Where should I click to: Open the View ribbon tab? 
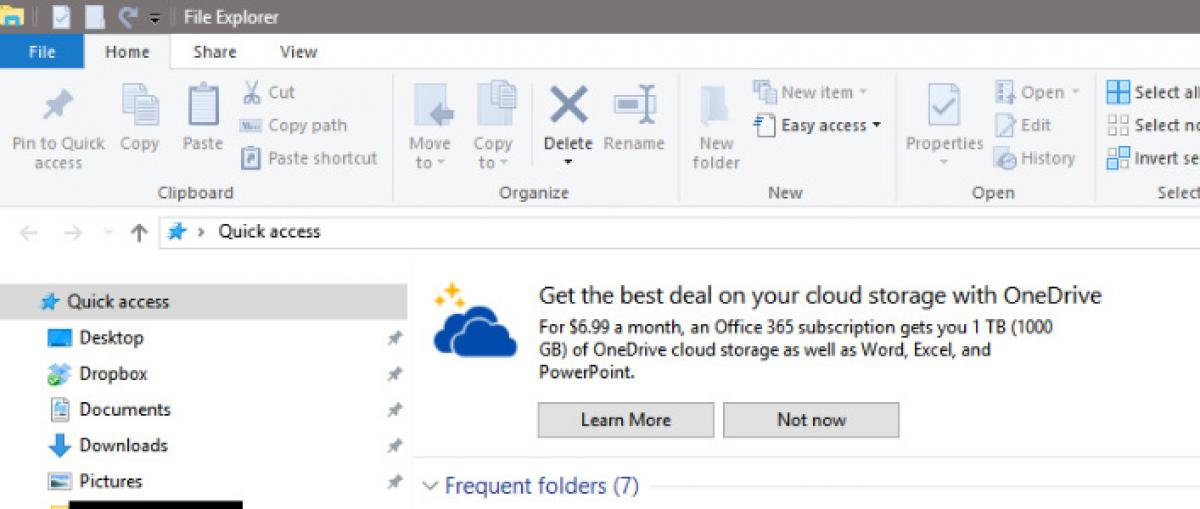pyautogui.click(x=298, y=52)
